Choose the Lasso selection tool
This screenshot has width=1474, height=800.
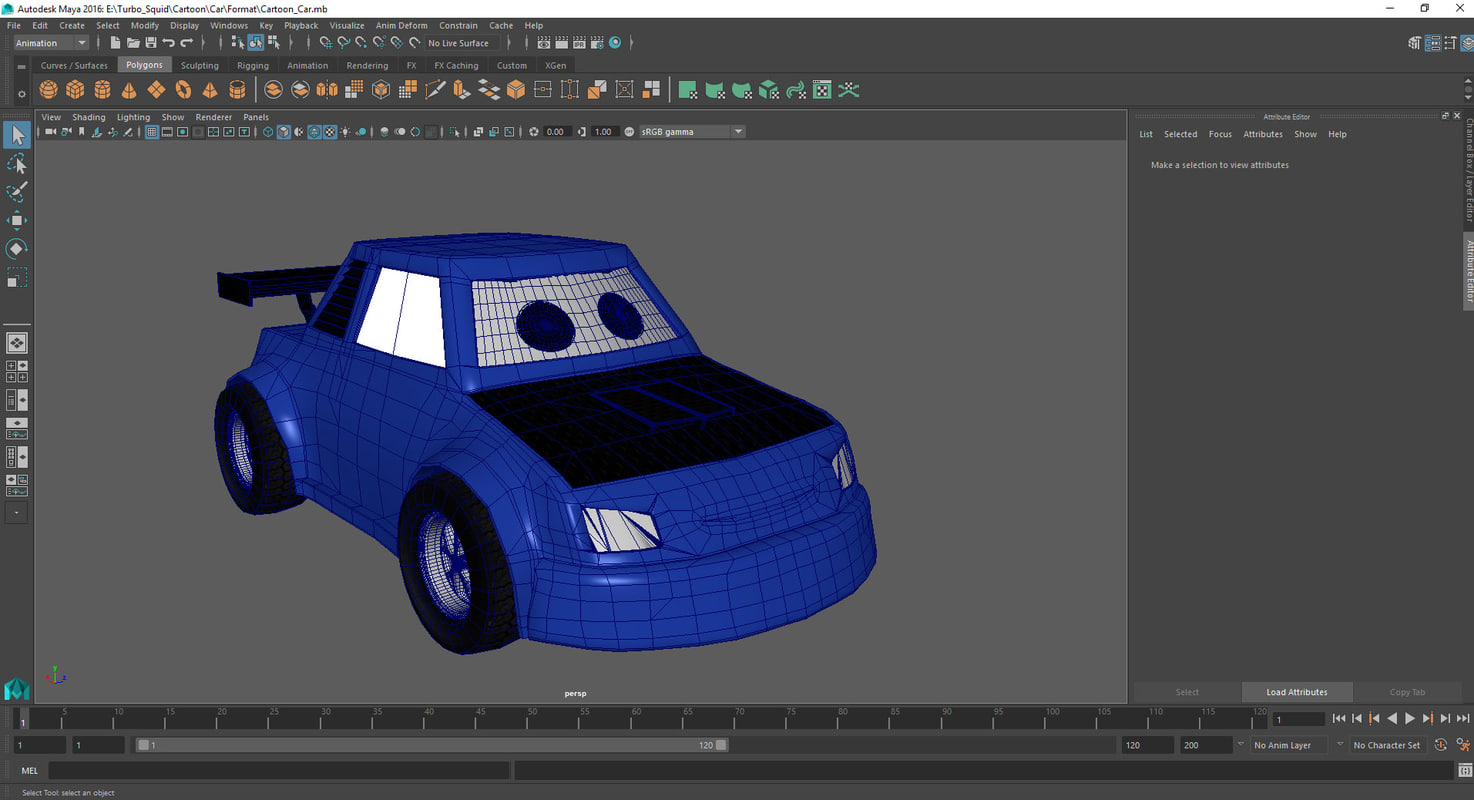click(17, 163)
